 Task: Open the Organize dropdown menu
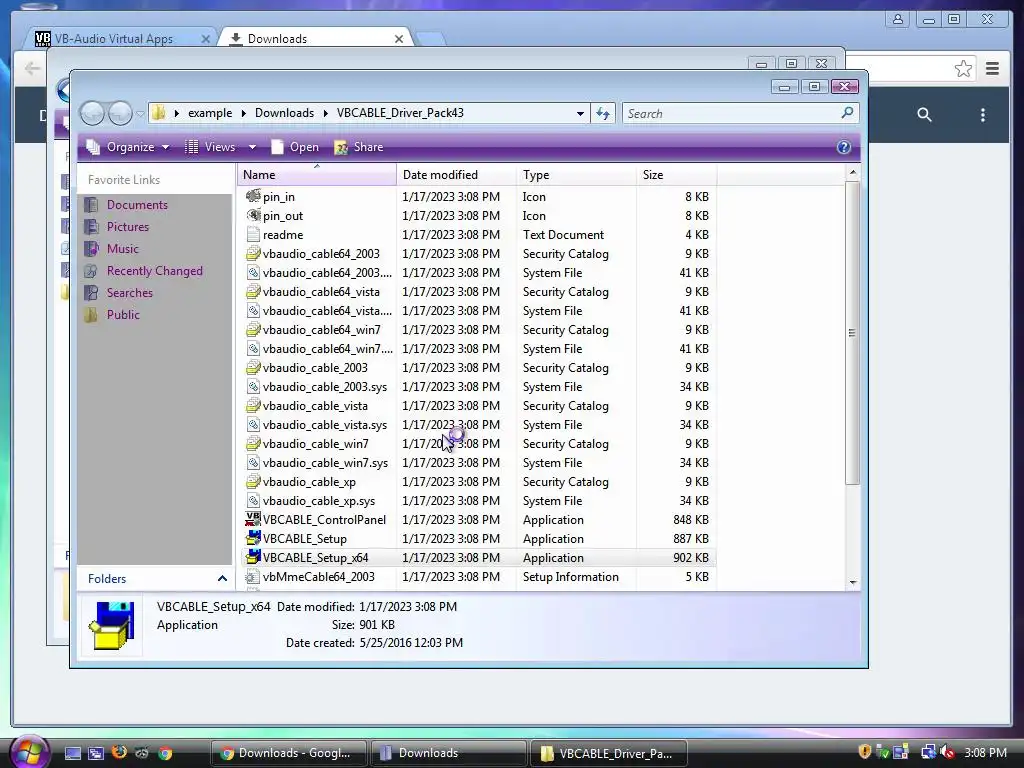pyautogui.click(x=128, y=147)
